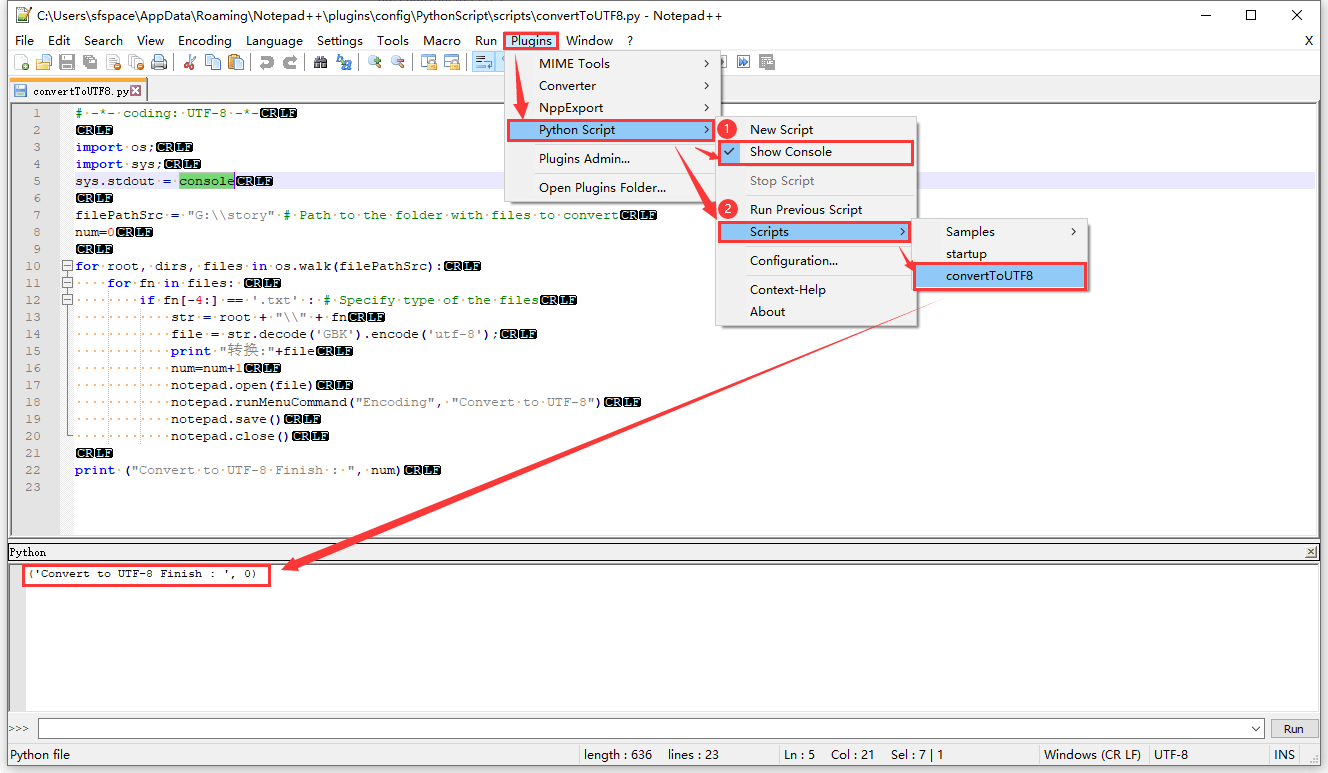The height and width of the screenshot is (773, 1328).
Task: Click Windows (CR LF) in status bar
Action: click(x=1093, y=755)
